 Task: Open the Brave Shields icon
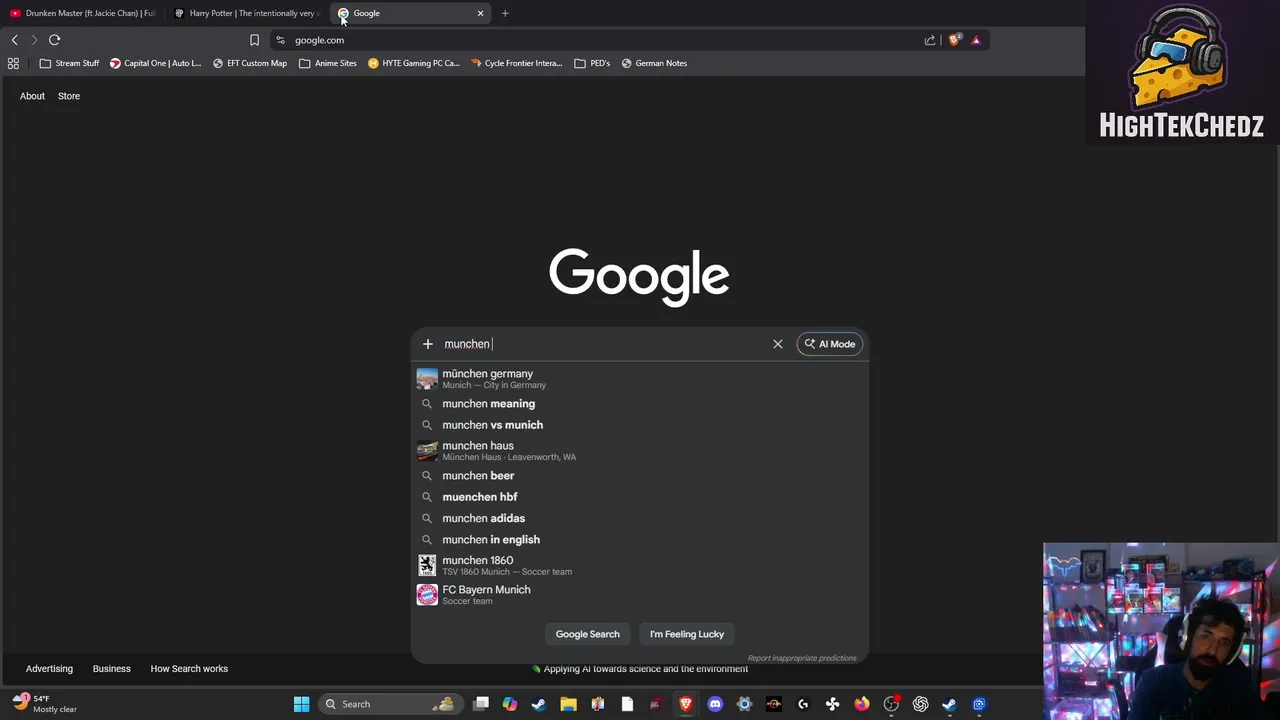pos(955,40)
